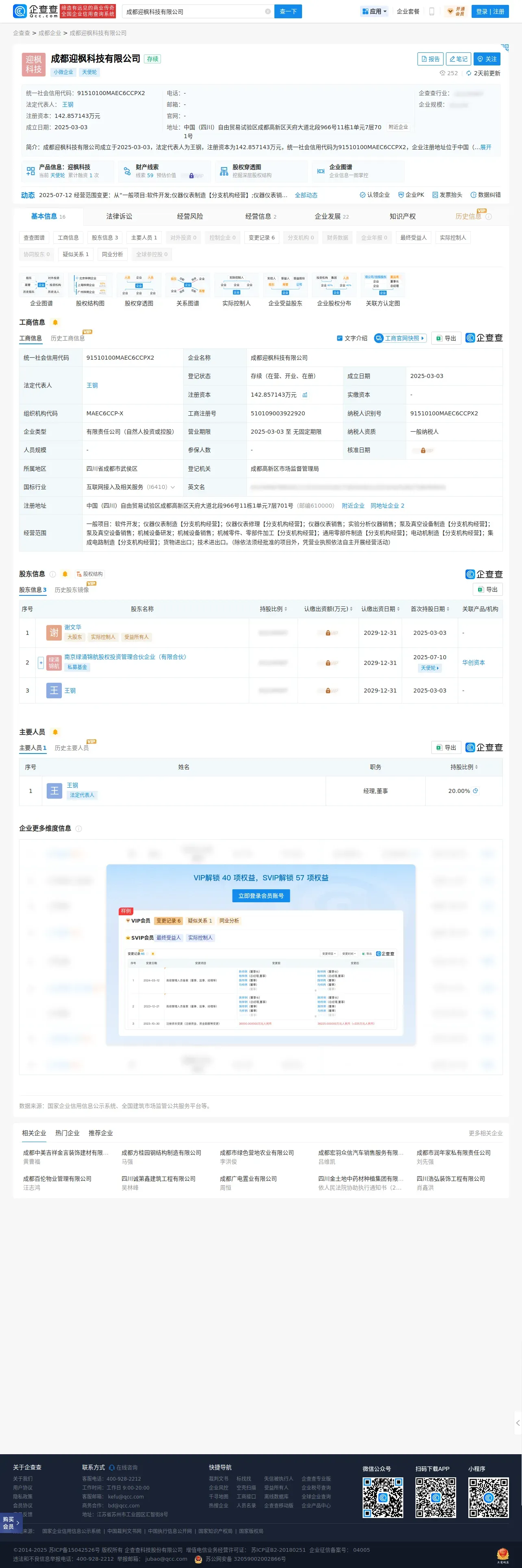Click 登录 | 注册 button
Viewport: 522px width, 1568px height.
click(x=490, y=11)
